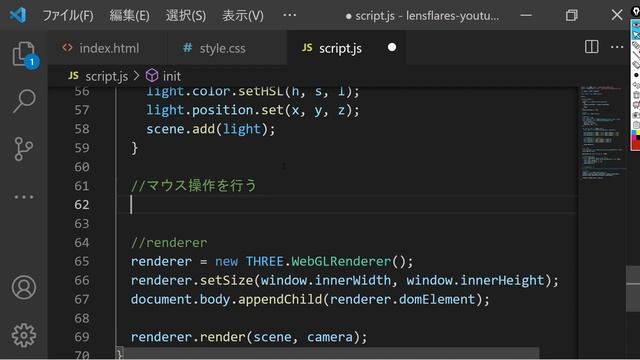Click window.innerHeight on line 66
640x360 pixels.
[x=475, y=280]
